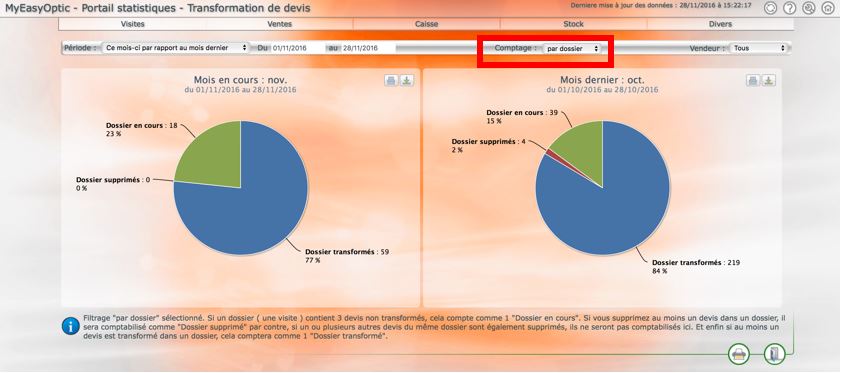Image resolution: width=843 pixels, height=373 pixels.
Task: Expand the Comptage 'par dossier' dropdown
Action: (571, 48)
